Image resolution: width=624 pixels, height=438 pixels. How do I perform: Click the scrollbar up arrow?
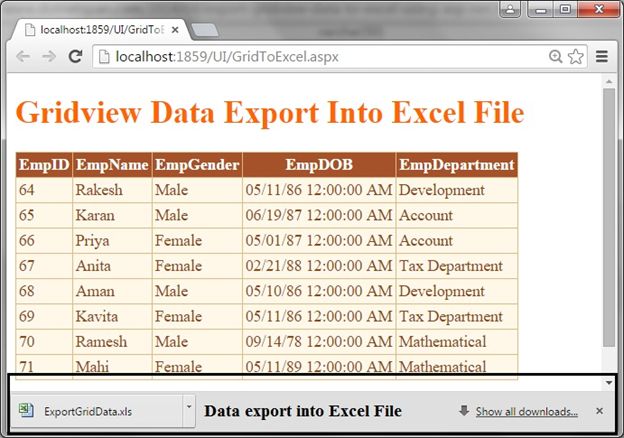click(609, 82)
